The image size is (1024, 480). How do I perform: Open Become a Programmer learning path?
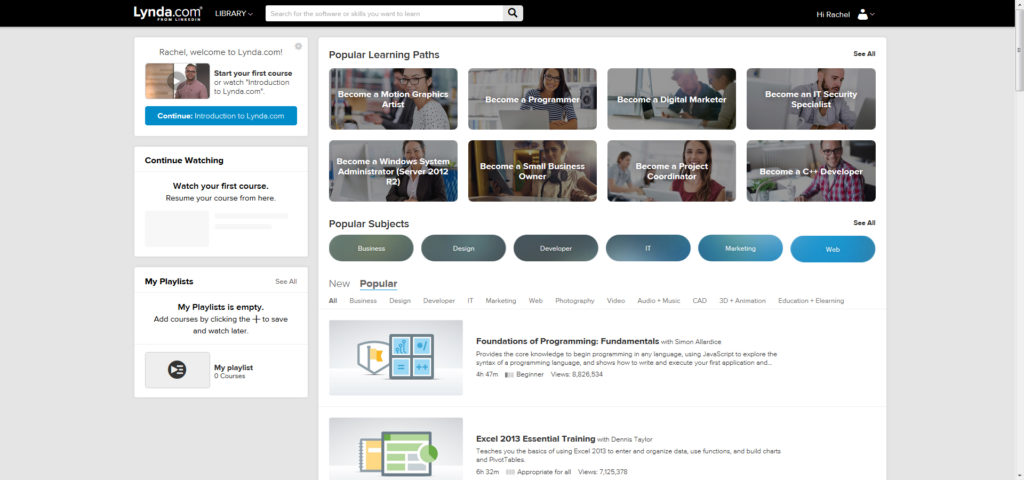coord(532,99)
